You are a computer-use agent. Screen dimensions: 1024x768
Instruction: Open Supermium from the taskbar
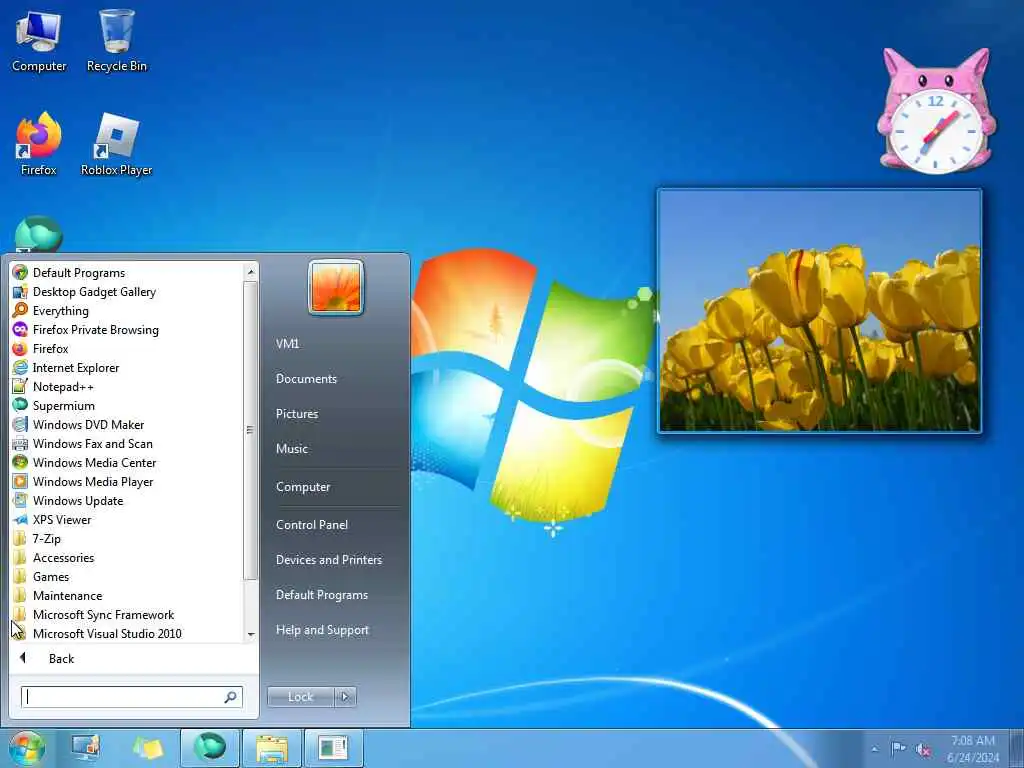210,748
